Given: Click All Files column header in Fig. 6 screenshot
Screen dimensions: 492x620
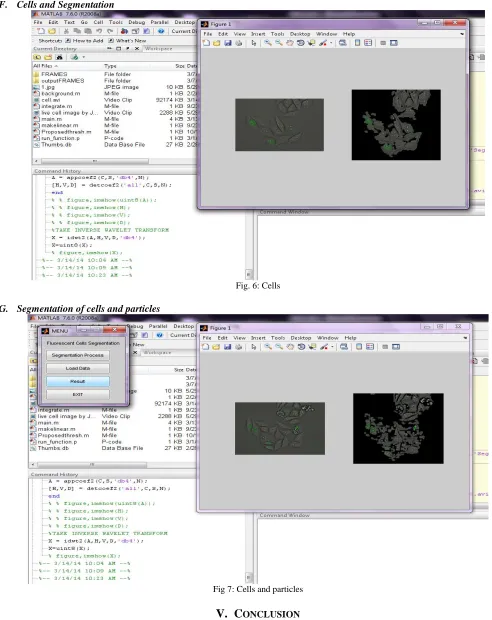Looking at the screenshot, I should (45, 66).
